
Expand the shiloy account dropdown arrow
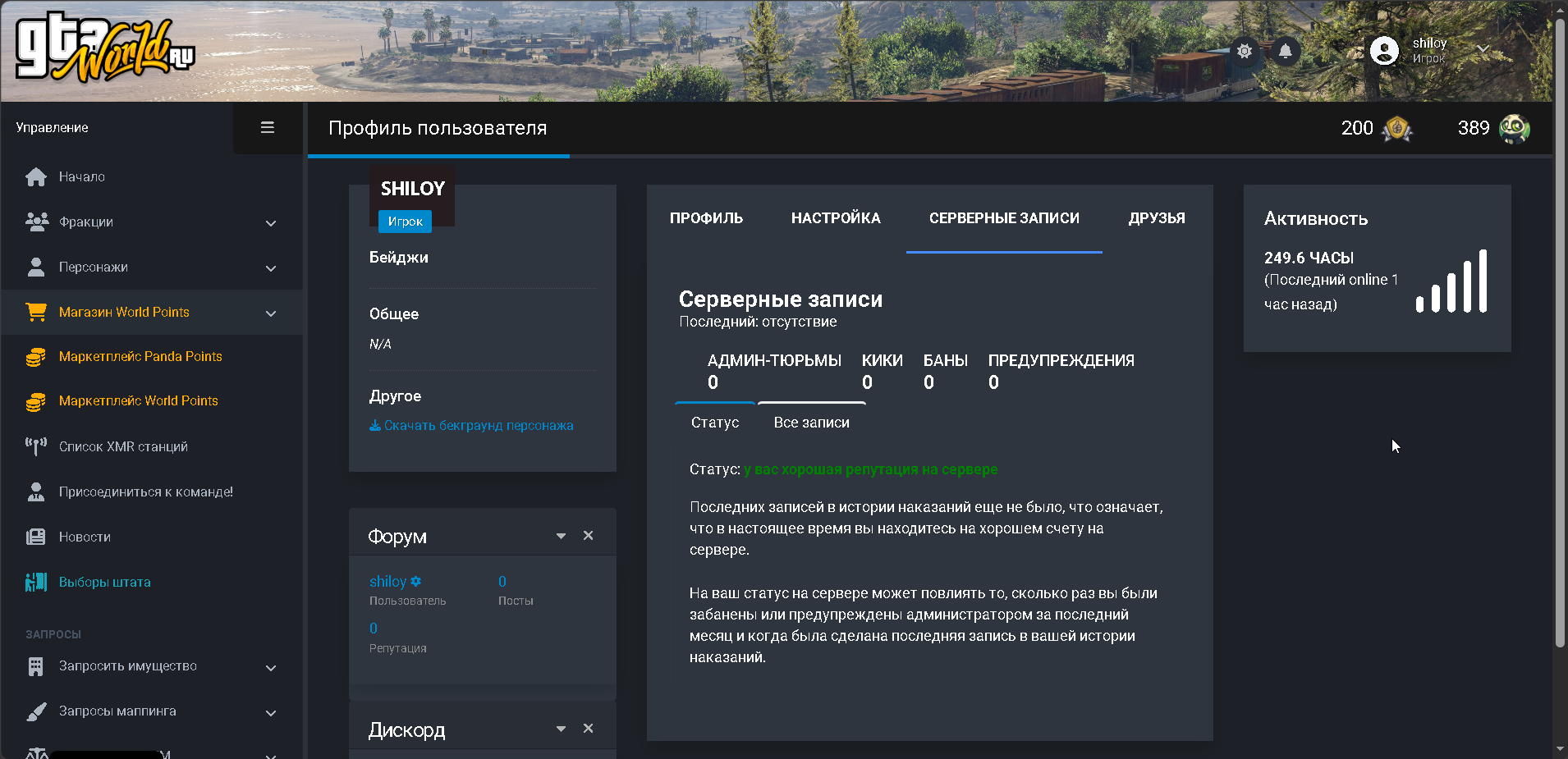point(1483,49)
